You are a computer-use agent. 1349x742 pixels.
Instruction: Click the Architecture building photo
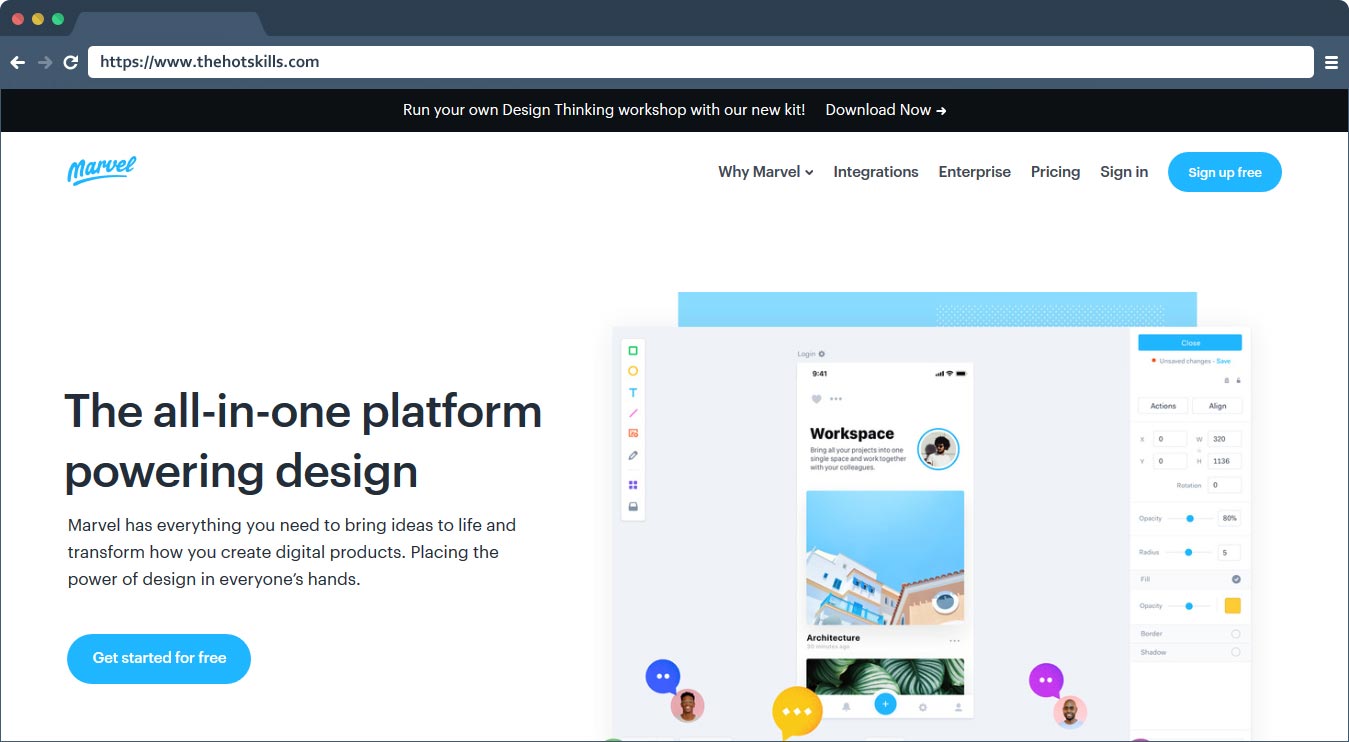coord(885,558)
